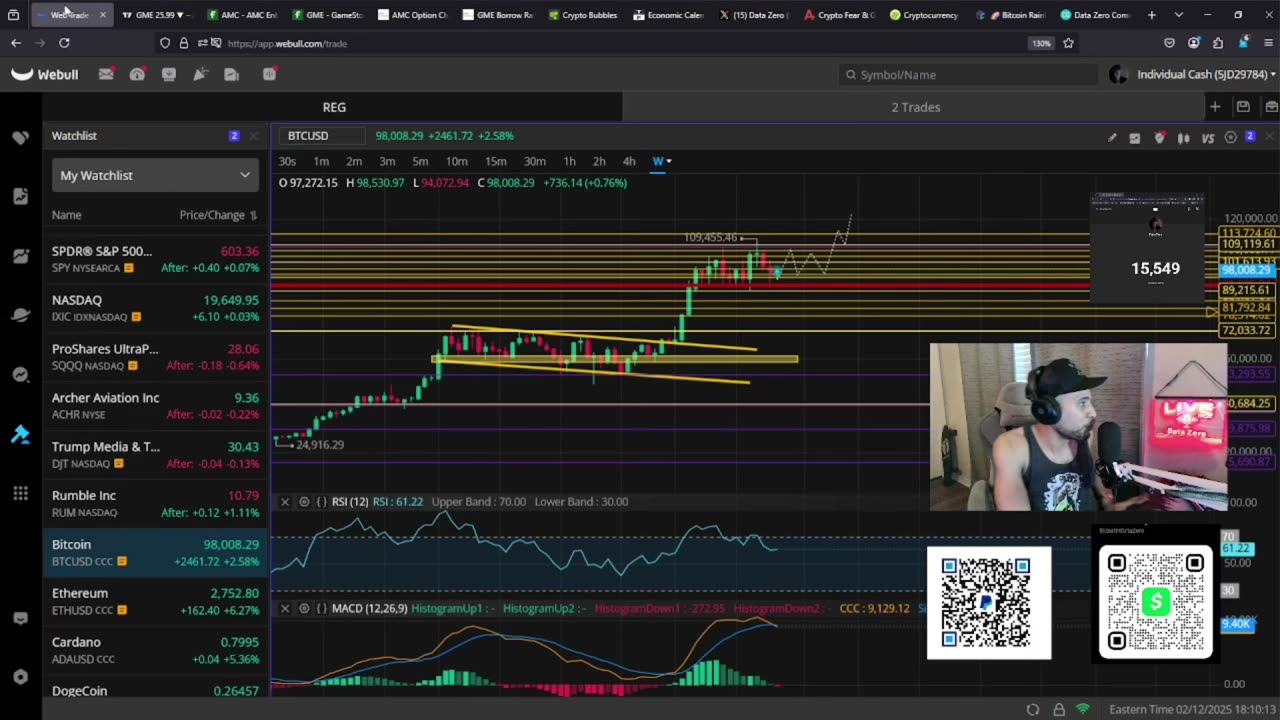Sort watchlist by Price/Change column

218,215
